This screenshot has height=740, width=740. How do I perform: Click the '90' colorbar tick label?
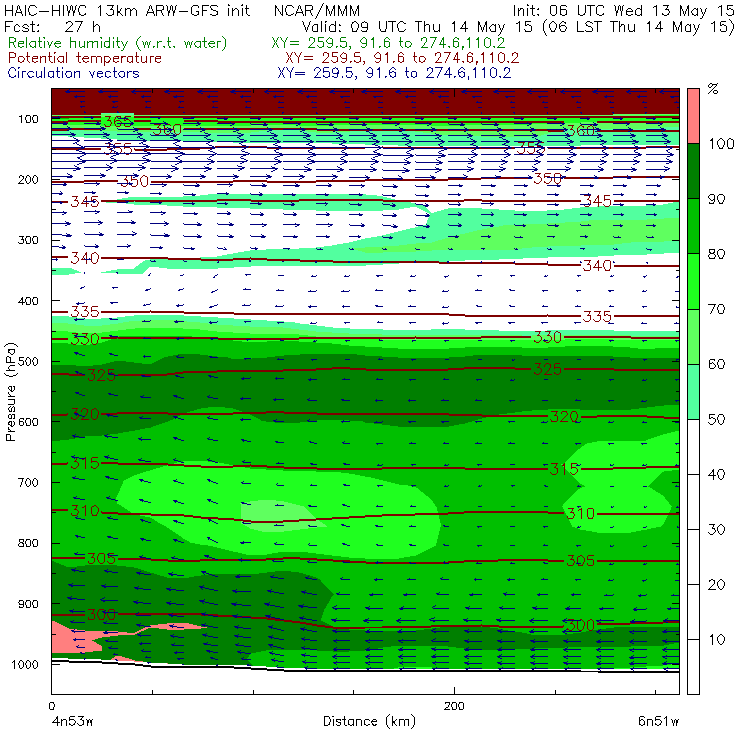[x=716, y=199]
